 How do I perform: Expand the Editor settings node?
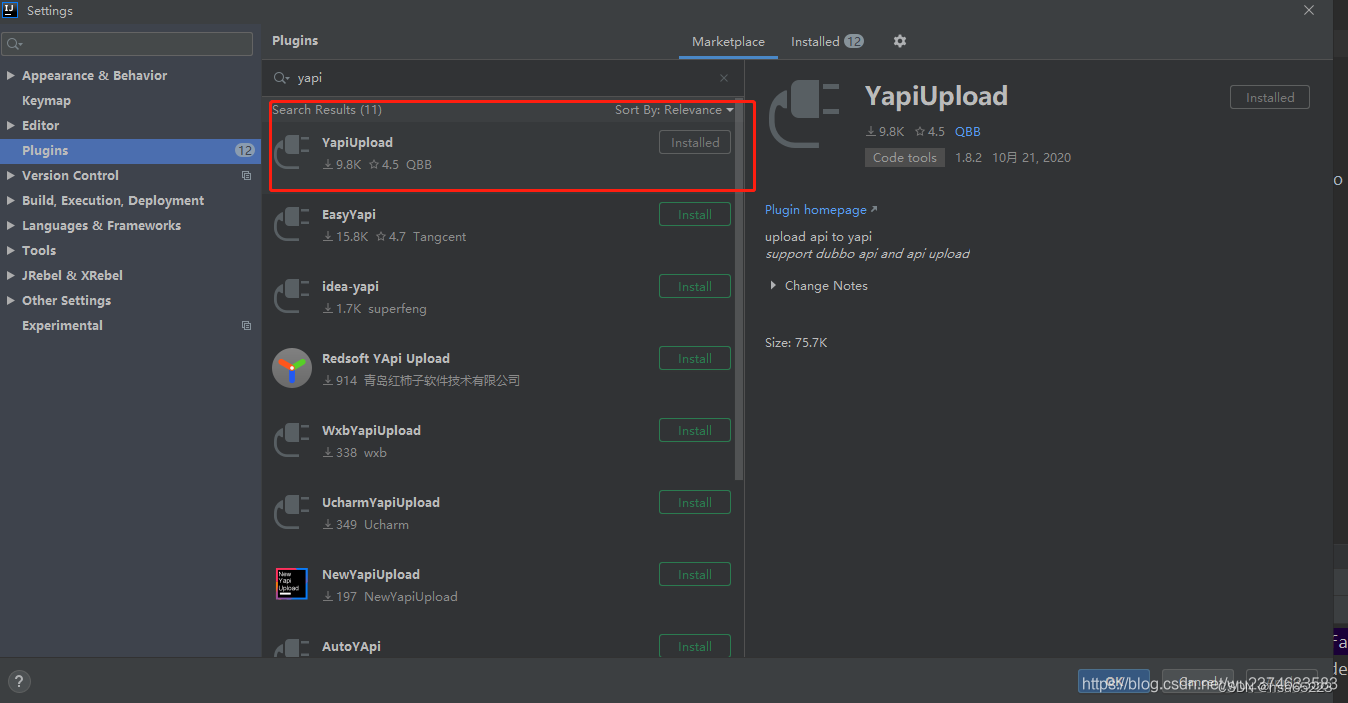coord(11,126)
